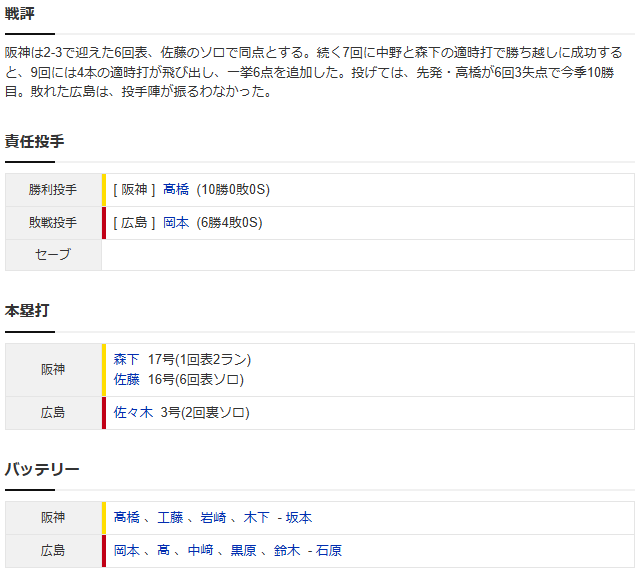Click 阪神 label in home run table
The image size is (640, 572).
tap(53, 369)
